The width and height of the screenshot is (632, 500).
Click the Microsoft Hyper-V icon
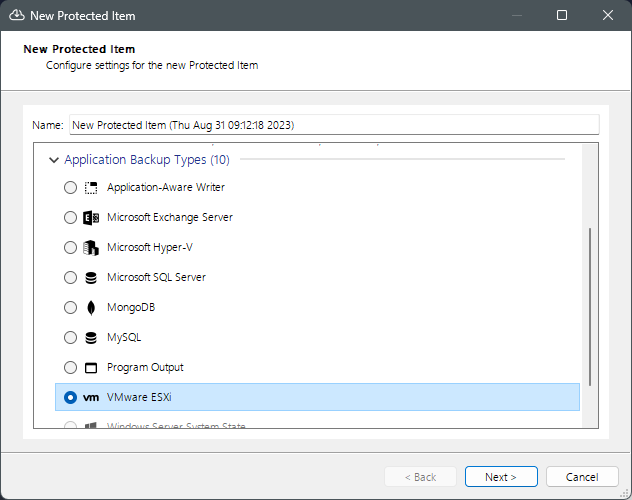pyautogui.click(x=91, y=247)
